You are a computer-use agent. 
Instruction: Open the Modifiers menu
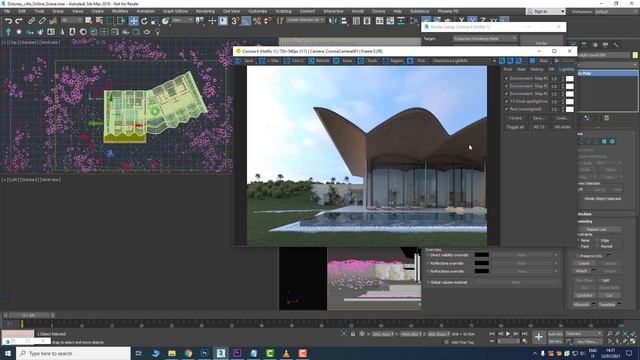[120, 11]
